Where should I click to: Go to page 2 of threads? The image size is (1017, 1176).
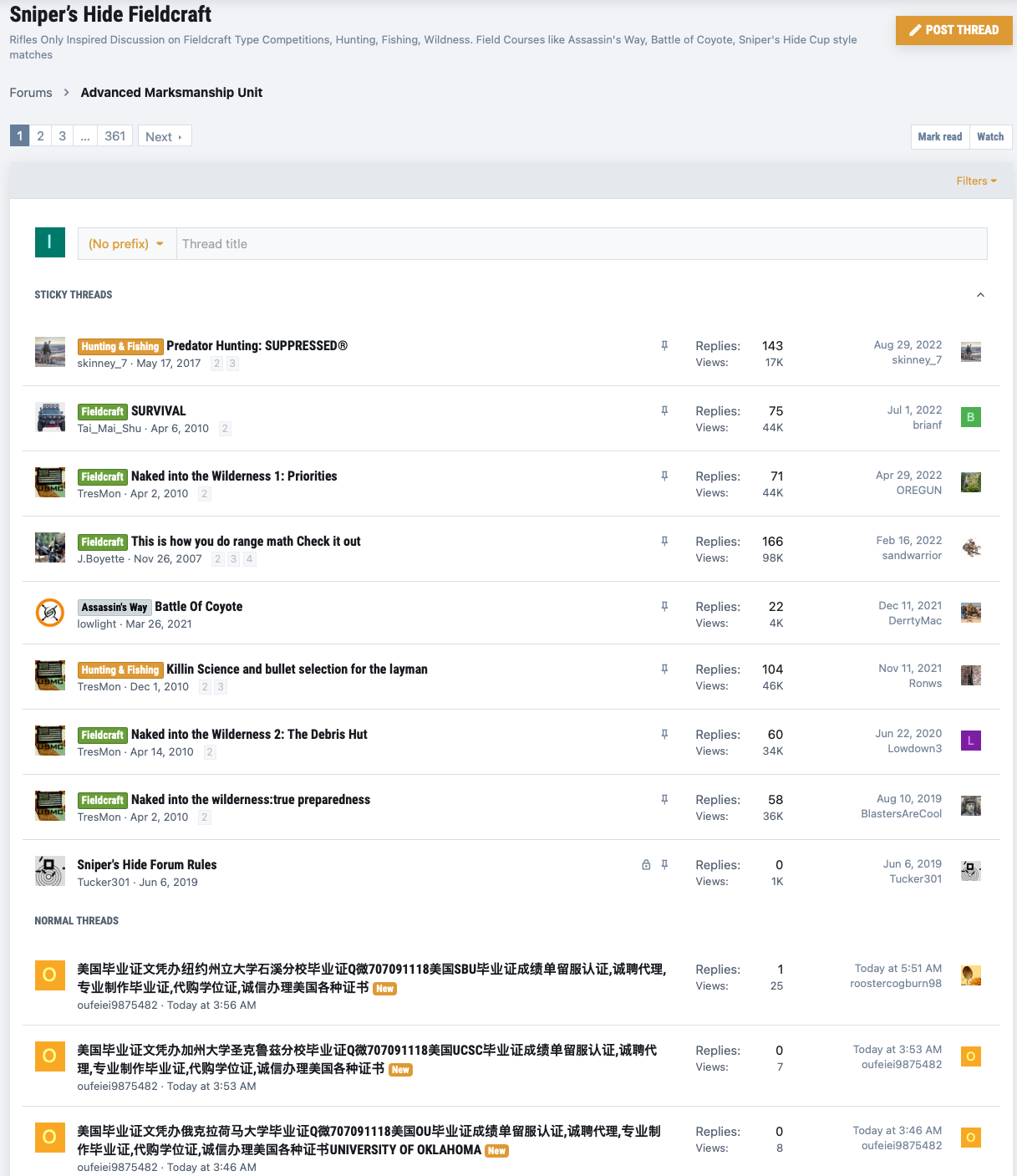coord(40,136)
